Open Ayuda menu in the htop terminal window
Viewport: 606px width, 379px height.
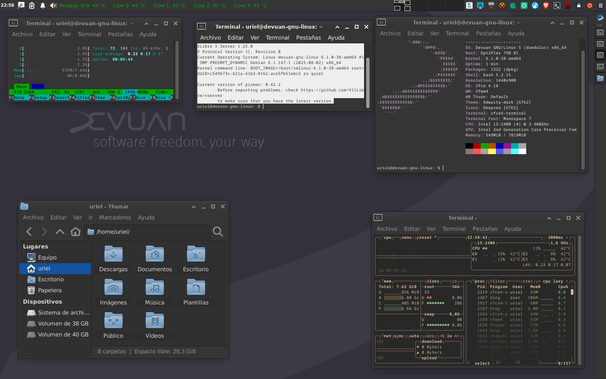(148, 34)
